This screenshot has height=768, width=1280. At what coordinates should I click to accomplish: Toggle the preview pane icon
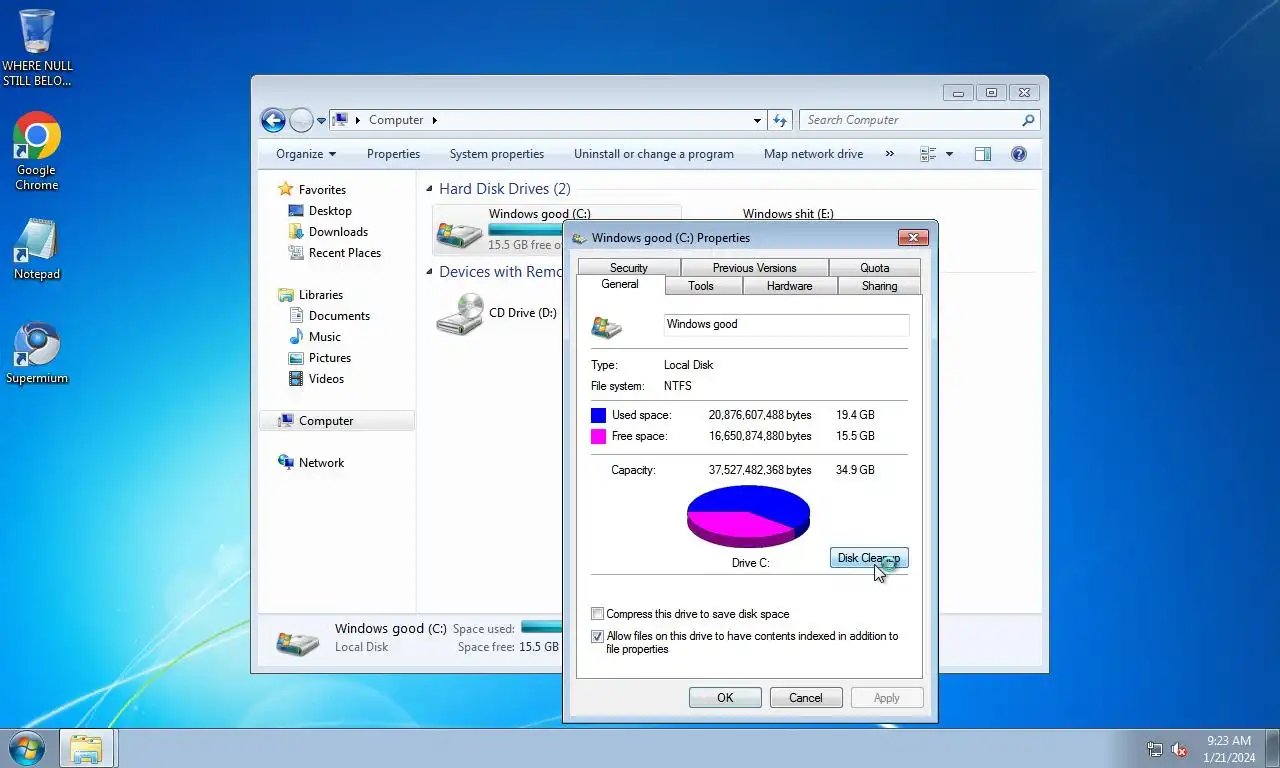pyautogui.click(x=983, y=154)
